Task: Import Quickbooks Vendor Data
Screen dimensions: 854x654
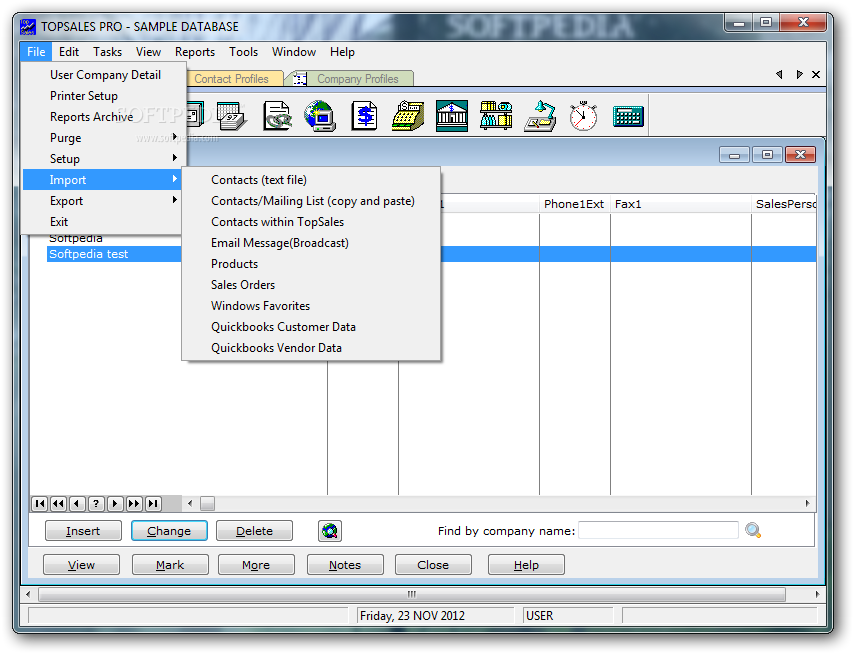Action: (311, 348)
